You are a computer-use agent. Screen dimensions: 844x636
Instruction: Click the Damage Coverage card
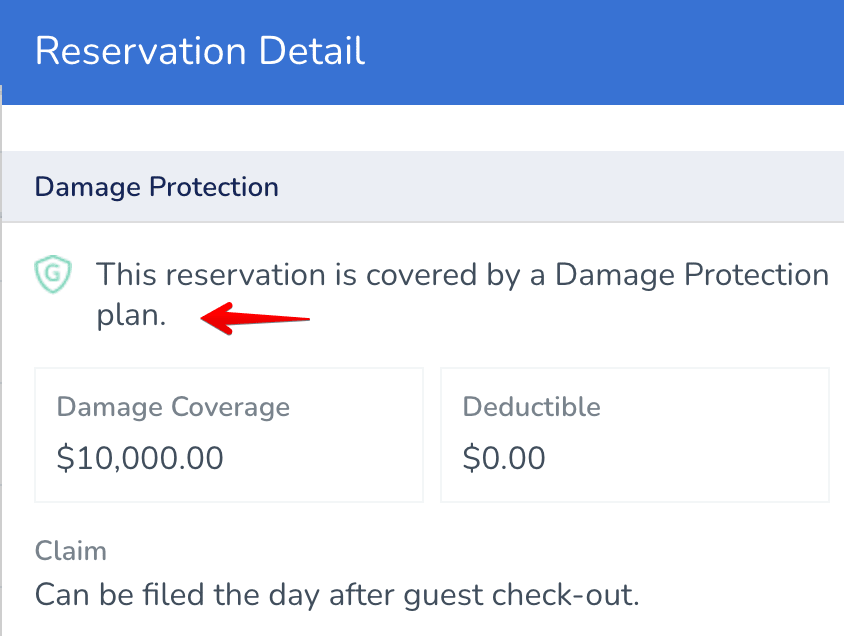(x=229, y=435)
